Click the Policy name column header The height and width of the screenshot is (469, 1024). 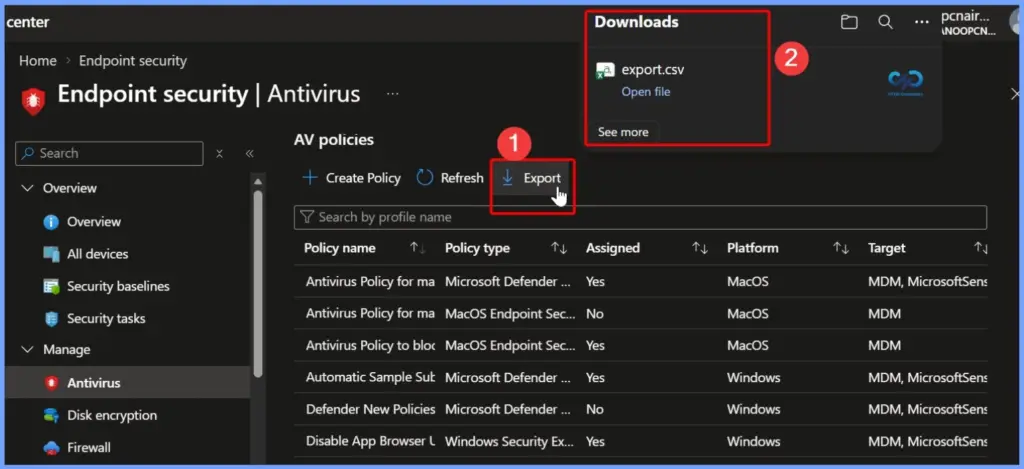[x=340, y=248]
